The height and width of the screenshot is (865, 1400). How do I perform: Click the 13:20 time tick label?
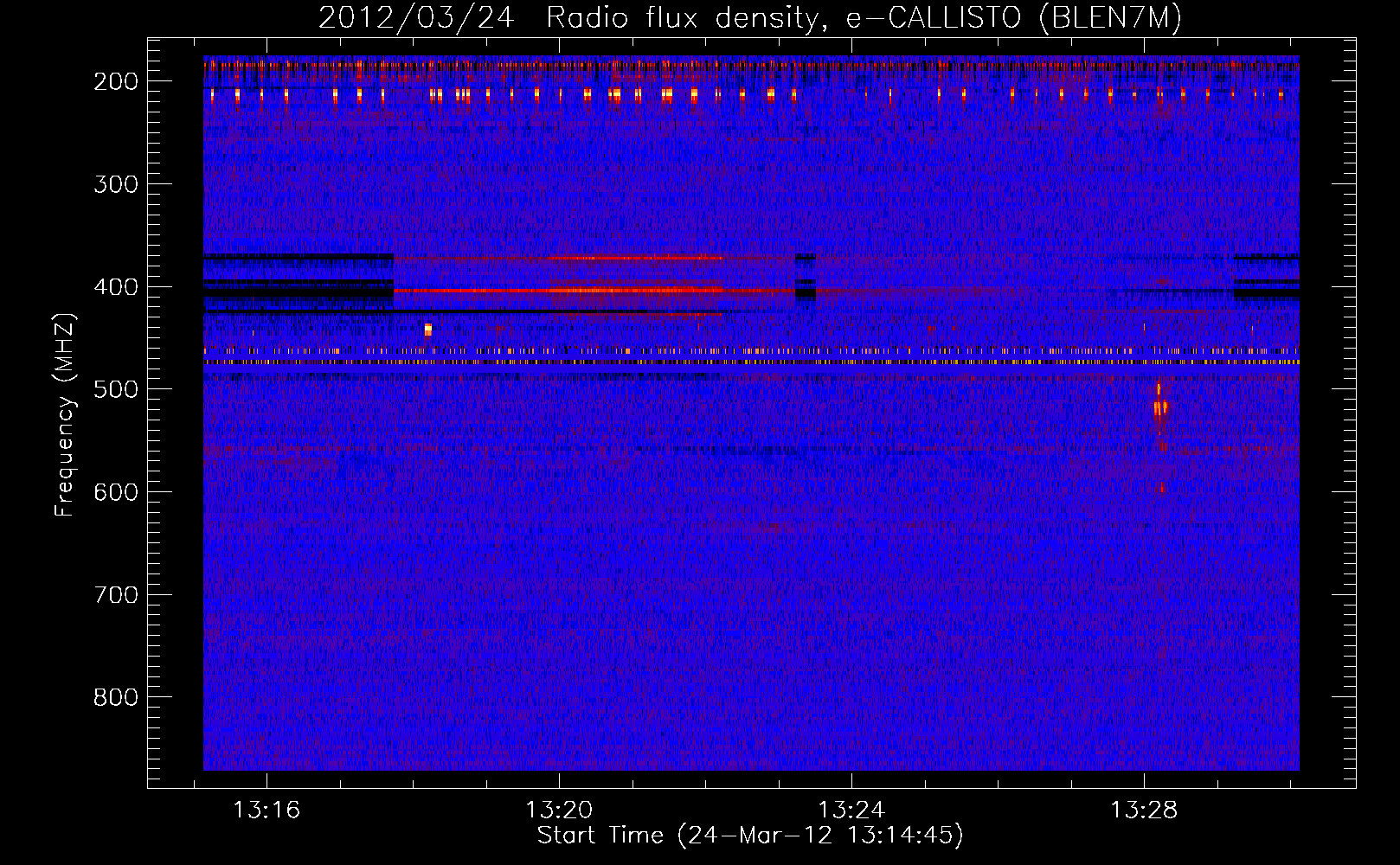pos(559,811)
